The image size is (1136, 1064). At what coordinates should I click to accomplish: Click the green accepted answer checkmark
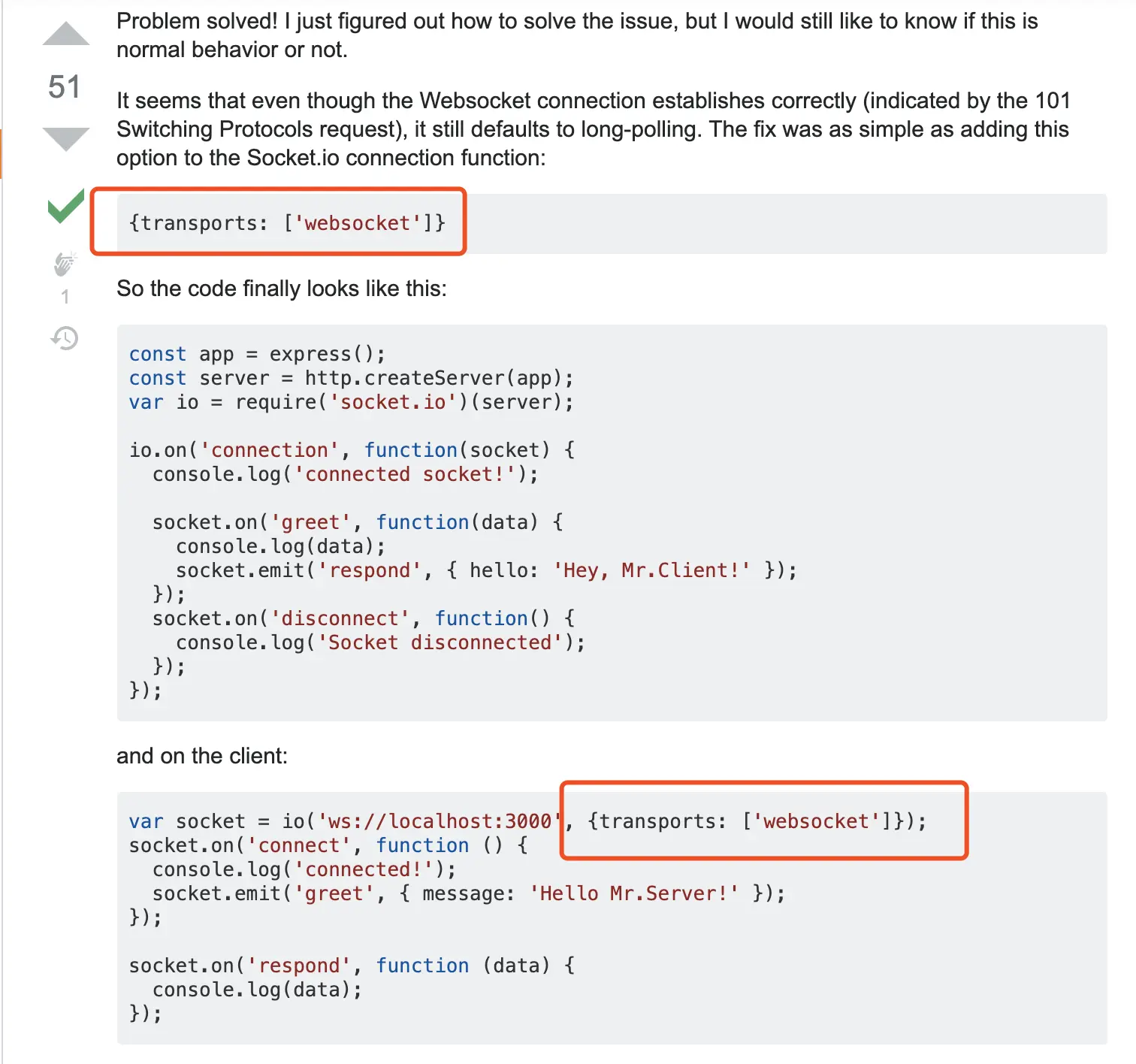(x=66, y=206)
